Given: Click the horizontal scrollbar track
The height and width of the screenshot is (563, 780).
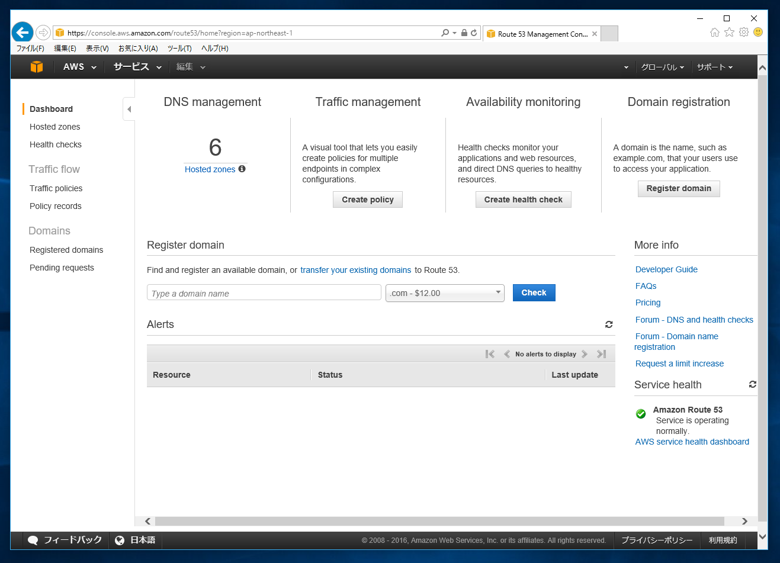Looking at the screenshot, I should (439, 521).
